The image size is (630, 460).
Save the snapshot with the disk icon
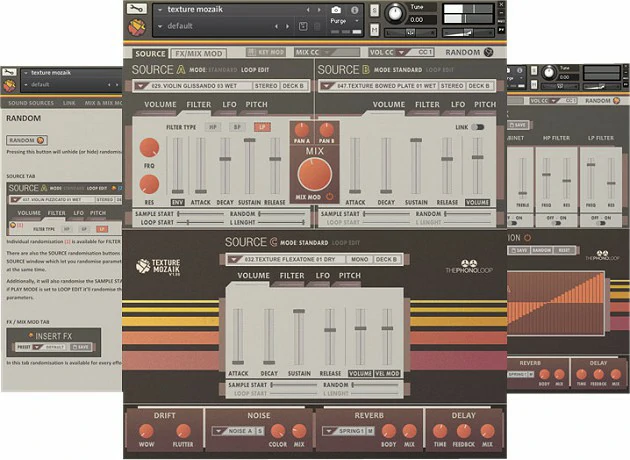pos(303,27)
